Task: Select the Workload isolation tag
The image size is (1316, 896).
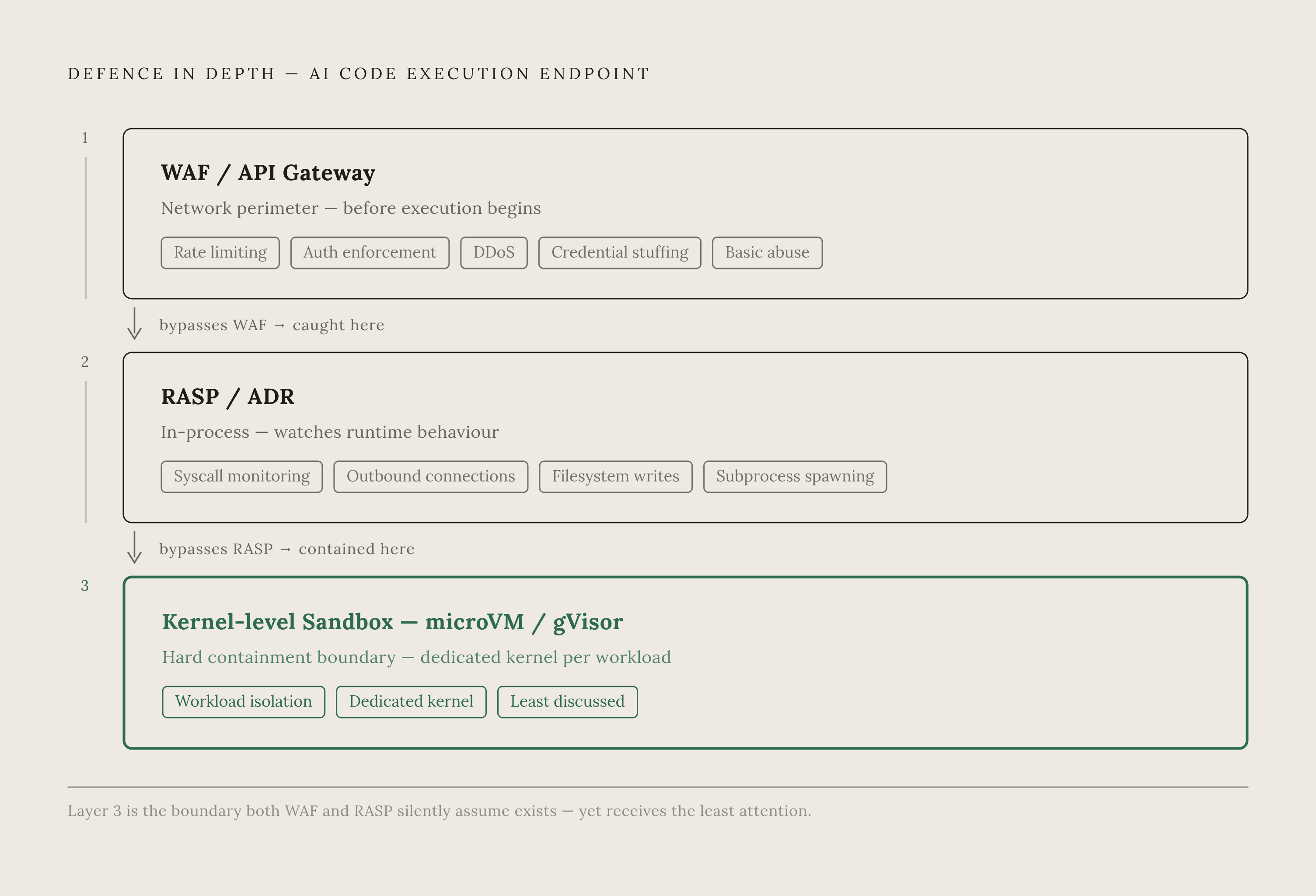Action: click(244, 702)
